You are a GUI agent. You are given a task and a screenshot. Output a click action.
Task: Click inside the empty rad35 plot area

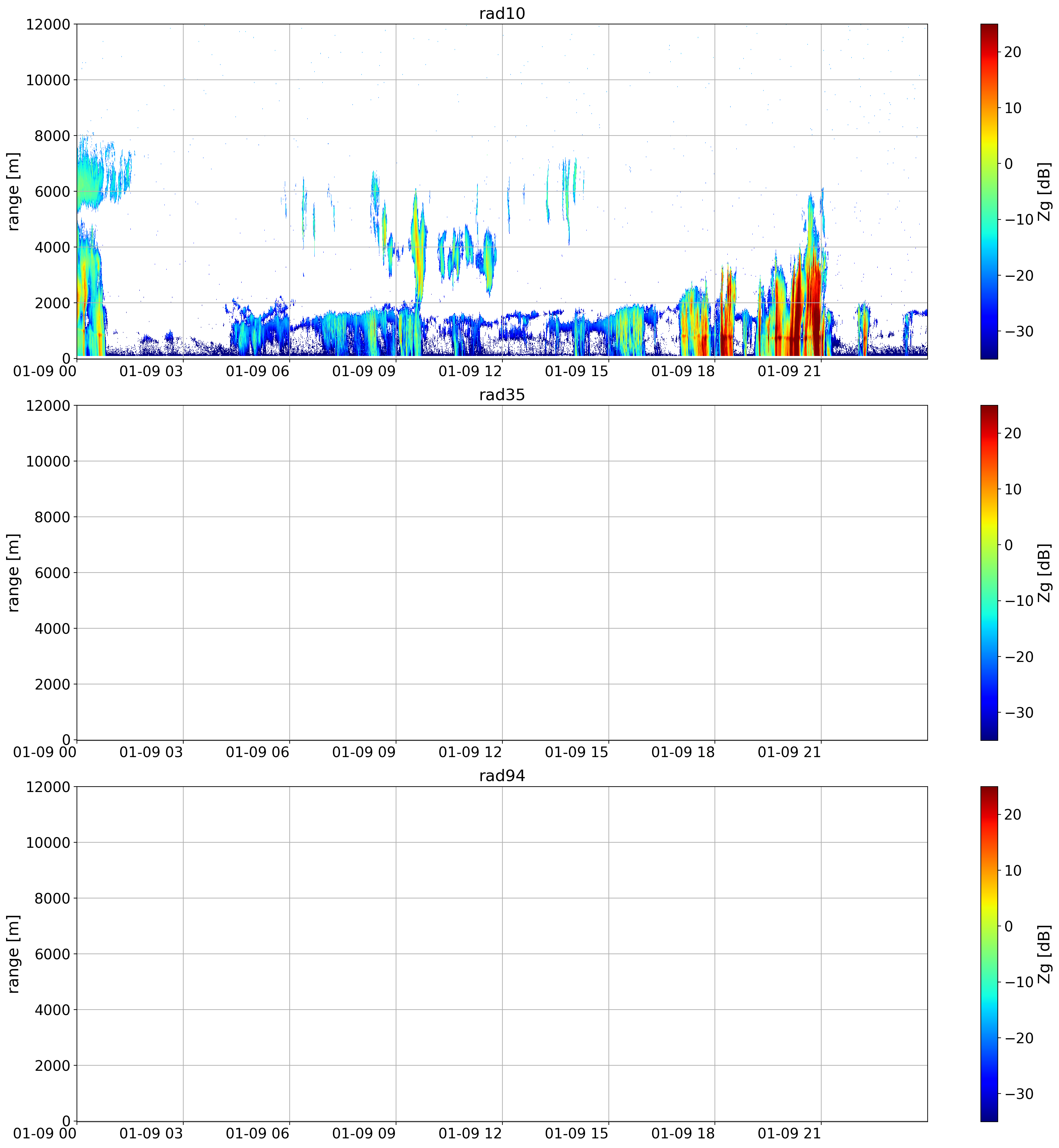pyautogui.click(x=502, y=573)
